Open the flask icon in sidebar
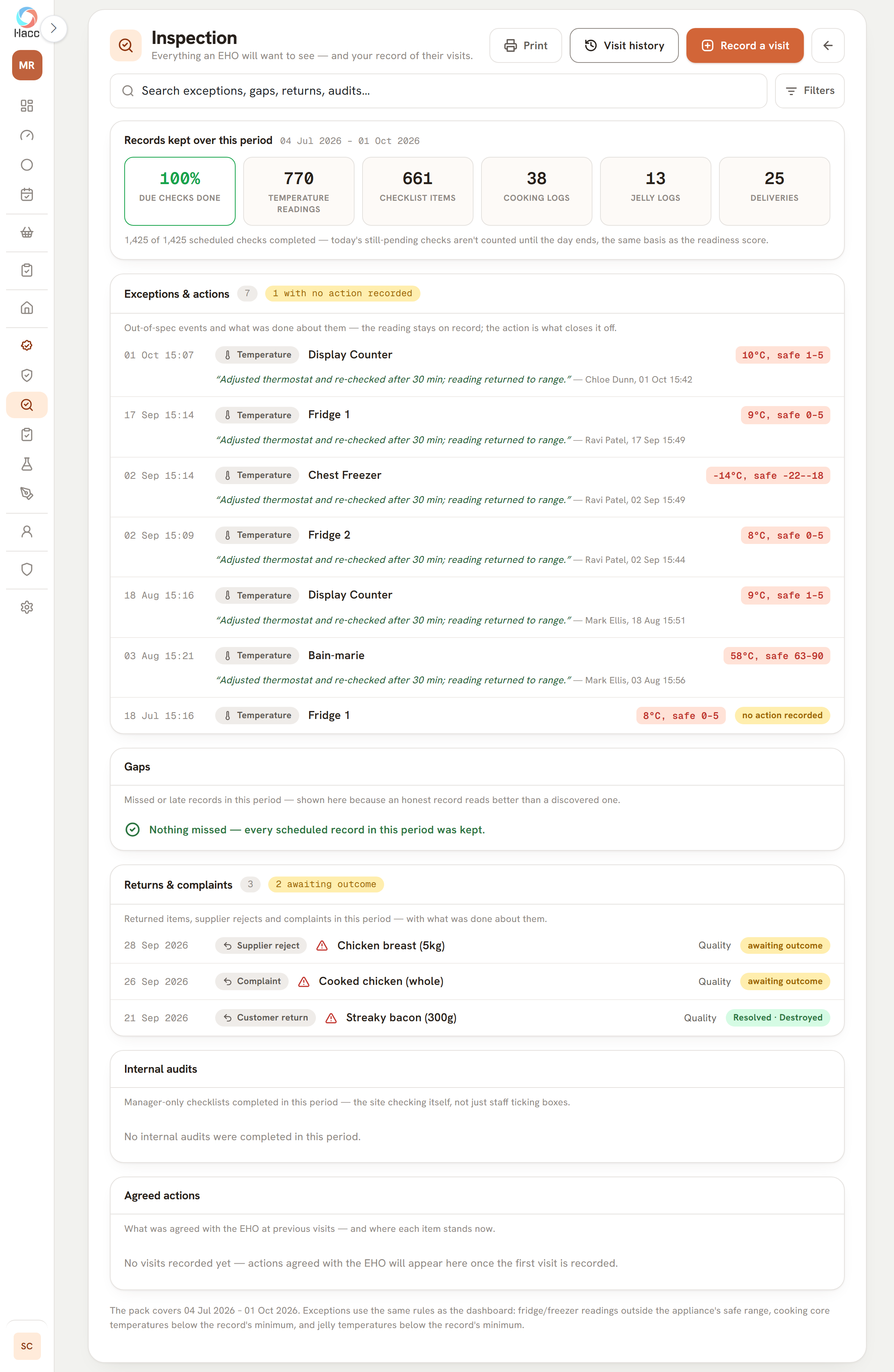Image resolution: width=894 pixels, height=1372 pixels. point(27,464)
